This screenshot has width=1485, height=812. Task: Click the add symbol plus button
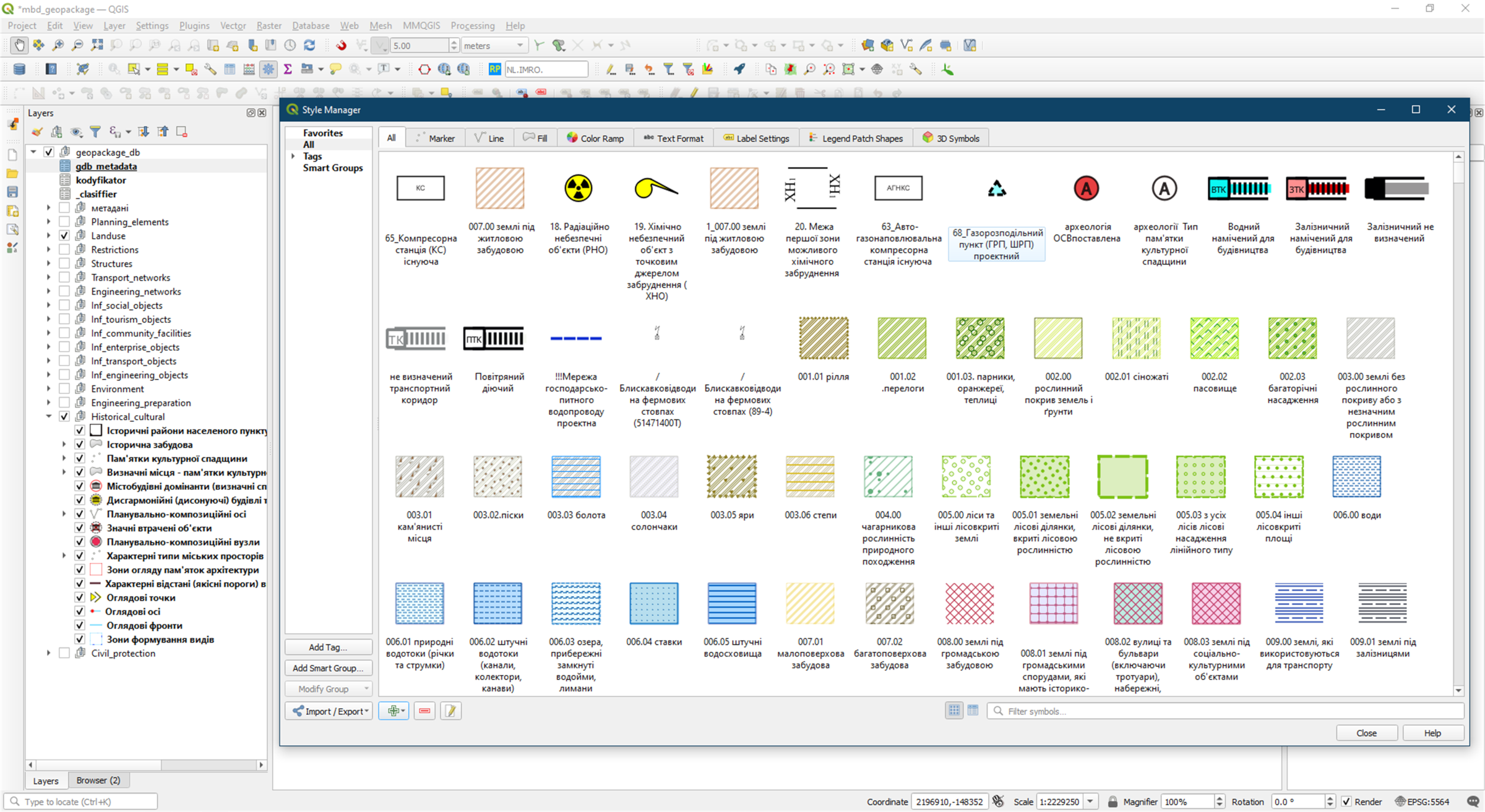[393, 711]
